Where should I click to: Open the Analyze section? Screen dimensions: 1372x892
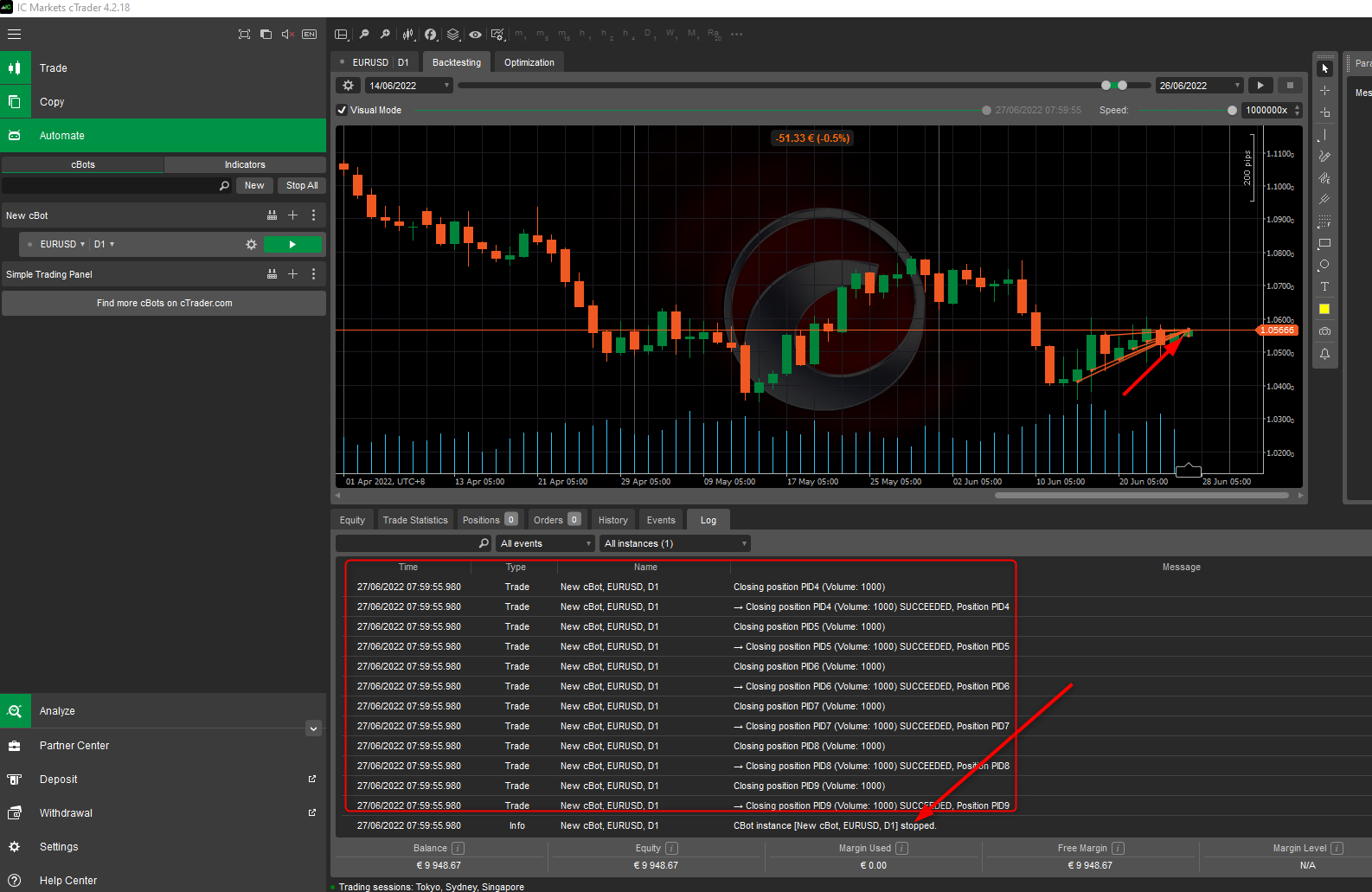(163, 711)
